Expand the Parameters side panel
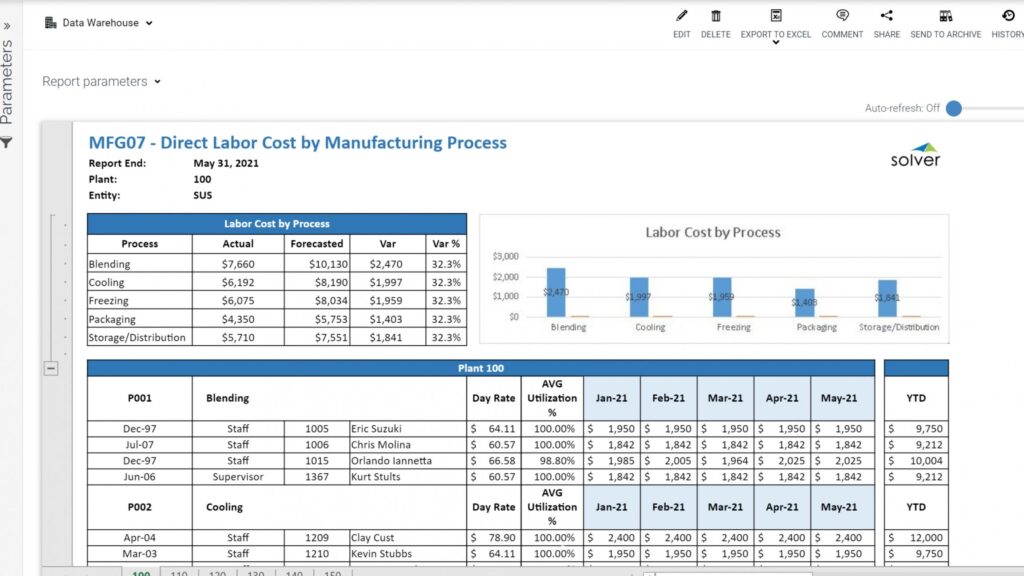1024x576 pixels. pos(7,26)
